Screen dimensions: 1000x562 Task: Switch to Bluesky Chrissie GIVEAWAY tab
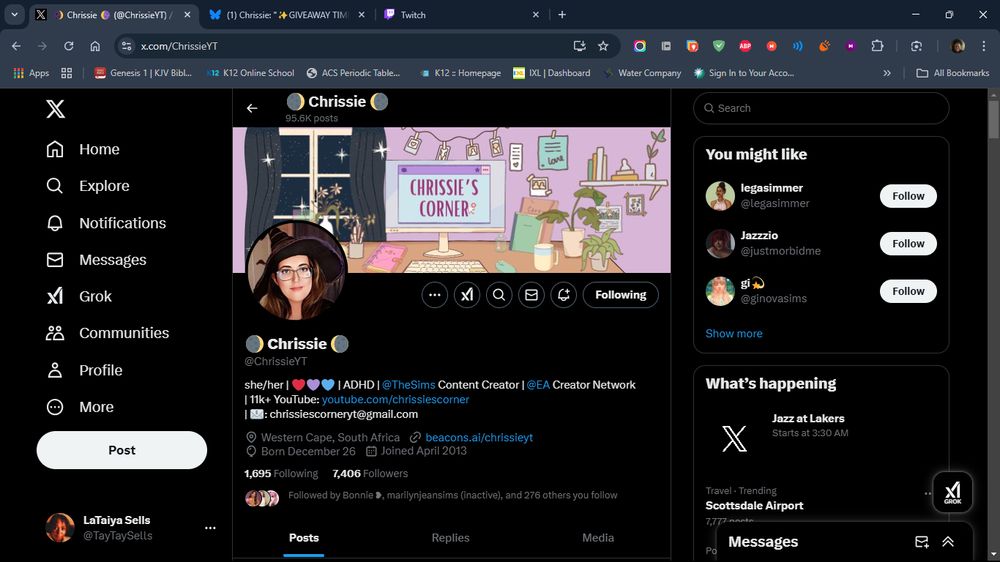click(x=287, y=15)
